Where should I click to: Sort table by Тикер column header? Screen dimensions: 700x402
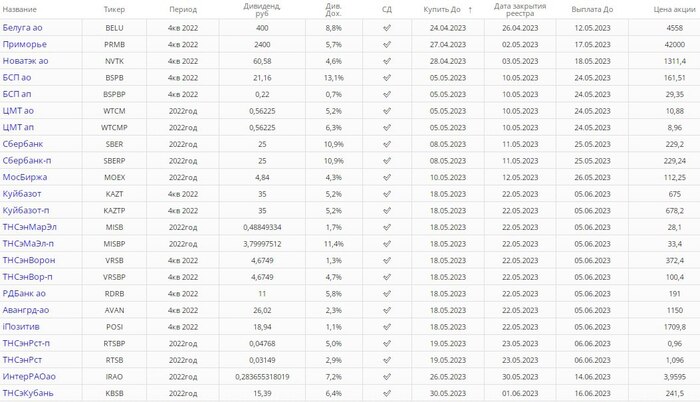(114, 8)
